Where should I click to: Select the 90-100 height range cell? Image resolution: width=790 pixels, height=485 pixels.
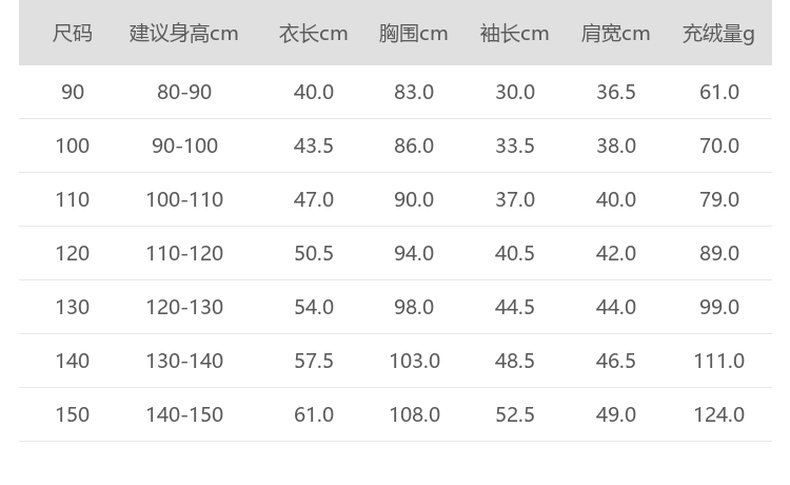point(184,146)
